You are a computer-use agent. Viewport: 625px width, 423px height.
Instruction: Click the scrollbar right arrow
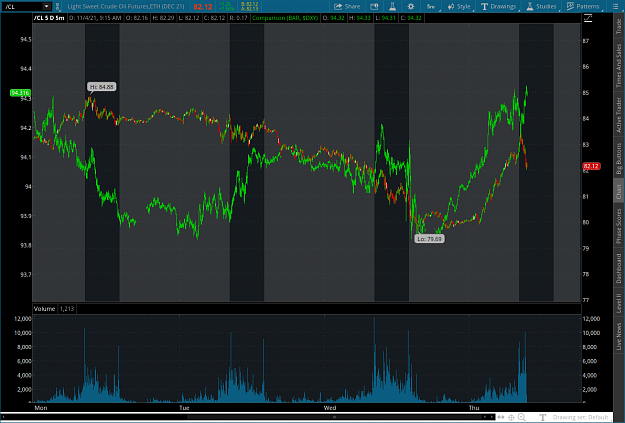(492, 417)
